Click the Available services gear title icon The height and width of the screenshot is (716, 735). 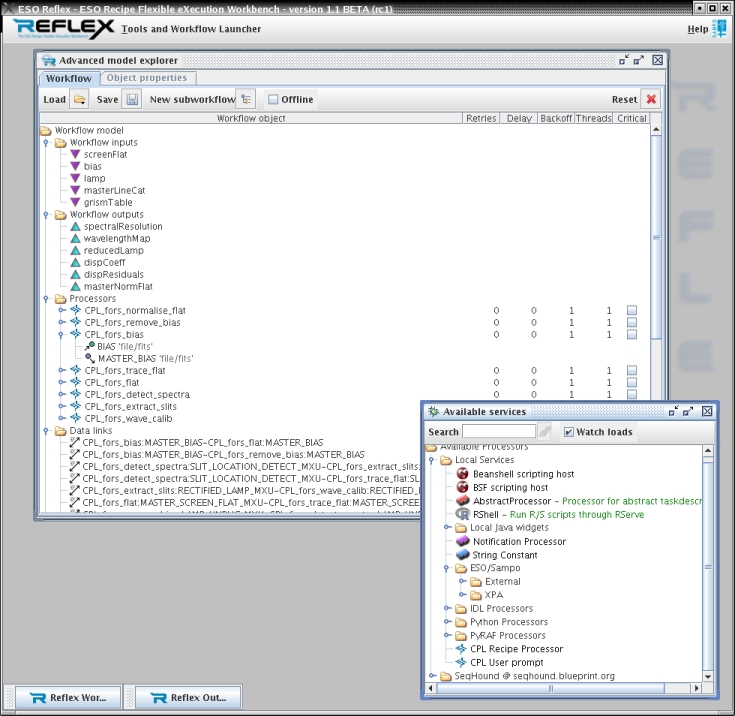point(434,412)
